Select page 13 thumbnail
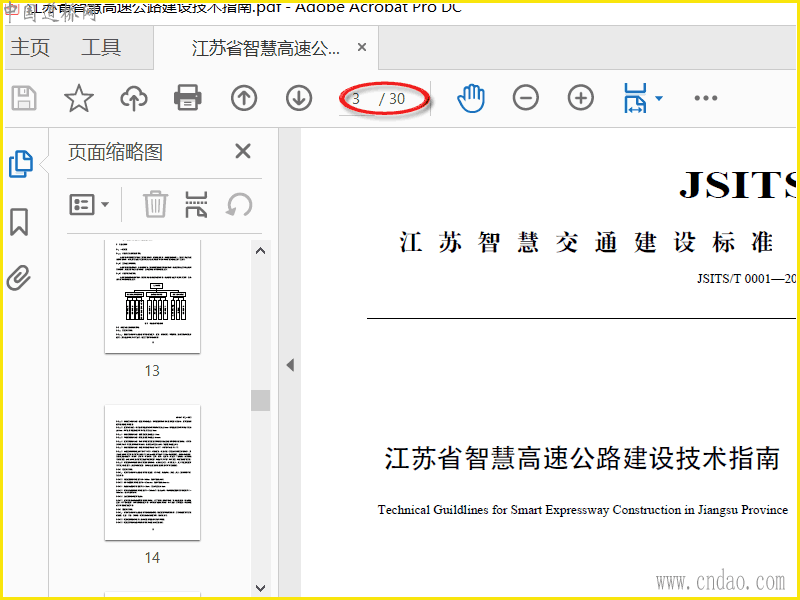The image size is (800, 600). coord(153,297)
